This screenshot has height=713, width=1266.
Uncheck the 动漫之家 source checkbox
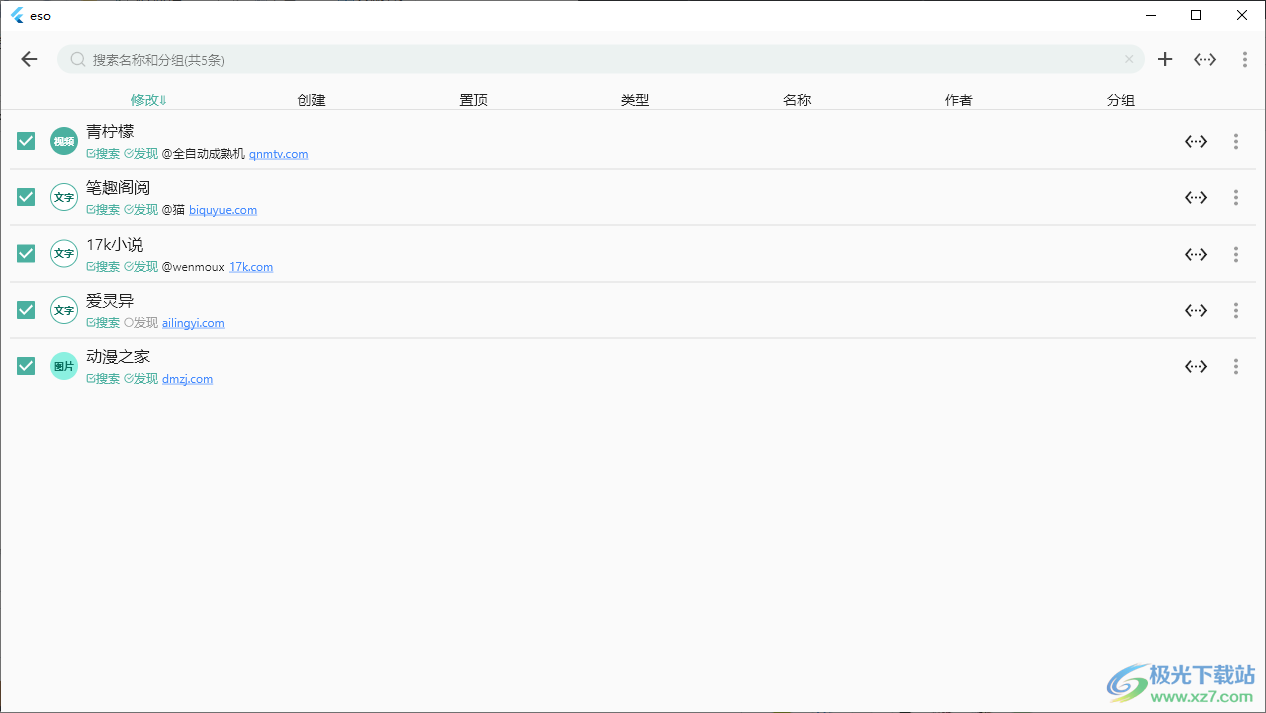tap(26, 366)
